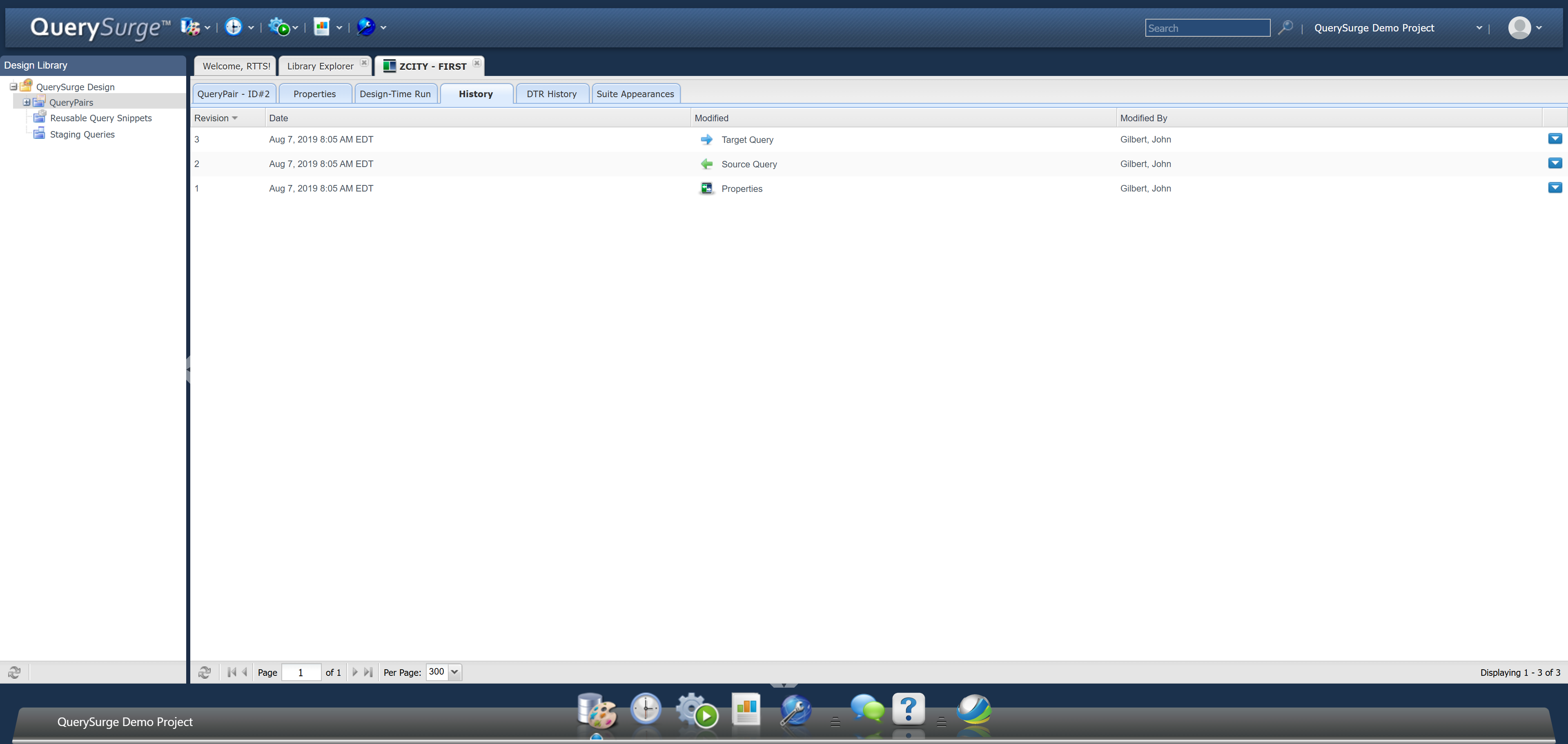
Task: Open the Design-Time Run subtab
Action: coord(395,94)
